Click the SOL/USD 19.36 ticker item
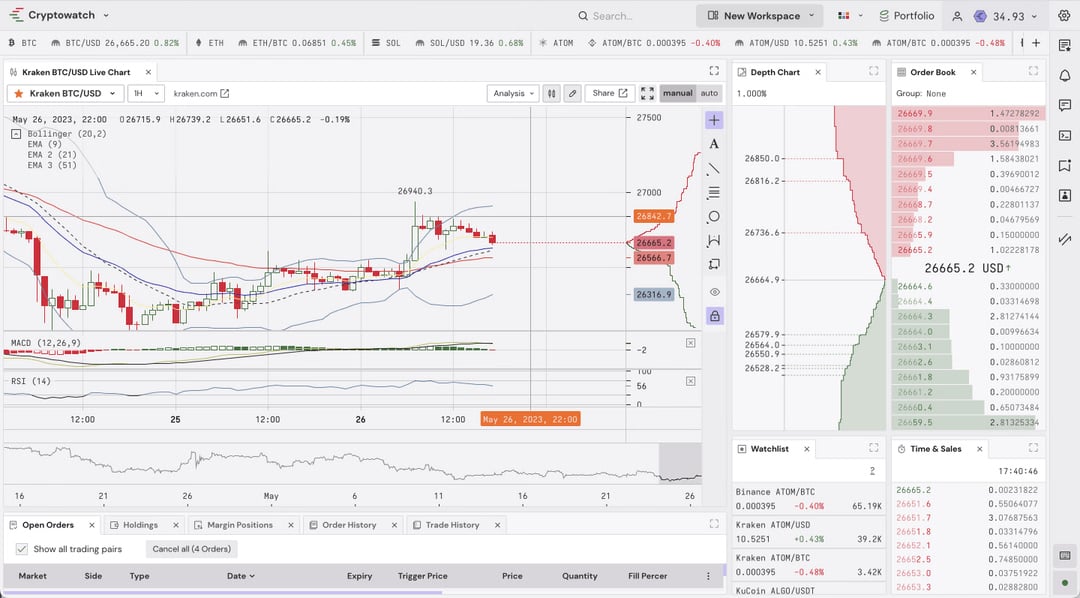The height and width of the screenshot is (598, 1080). tap(469, 43)
